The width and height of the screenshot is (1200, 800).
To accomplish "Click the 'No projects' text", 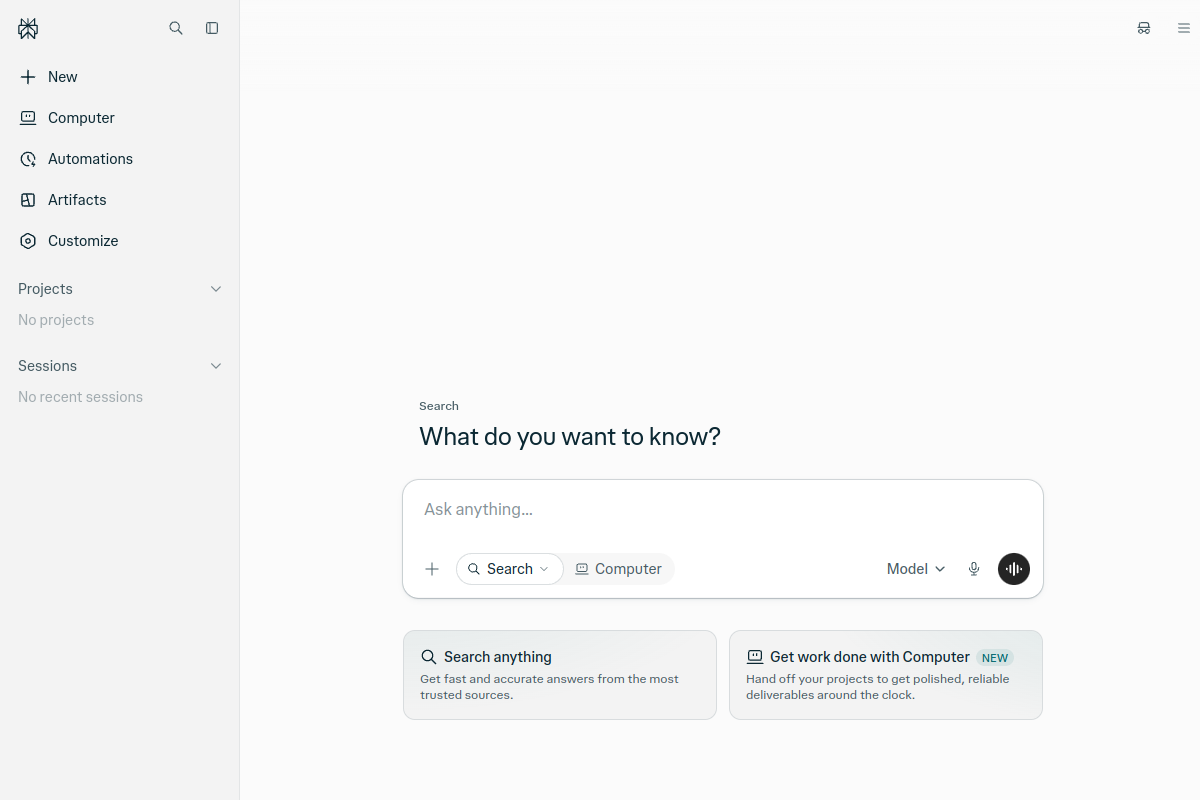I will coord(56,320).
